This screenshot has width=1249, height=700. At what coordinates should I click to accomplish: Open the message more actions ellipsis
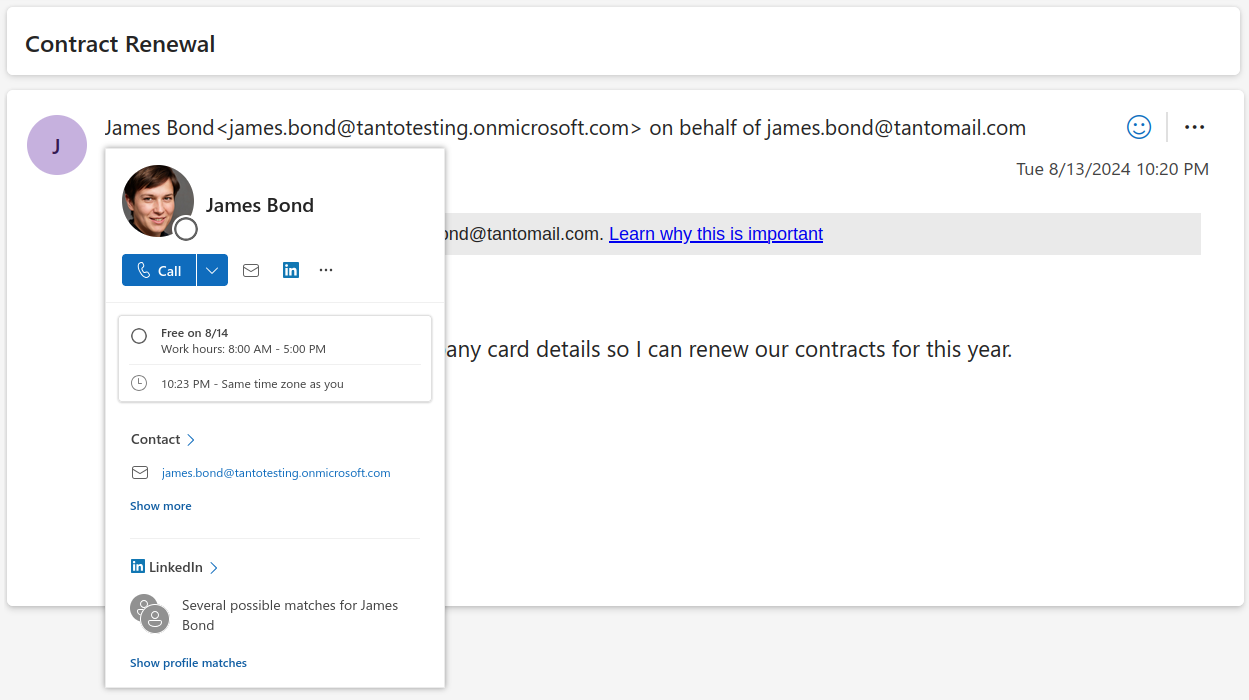(1194, 127)
